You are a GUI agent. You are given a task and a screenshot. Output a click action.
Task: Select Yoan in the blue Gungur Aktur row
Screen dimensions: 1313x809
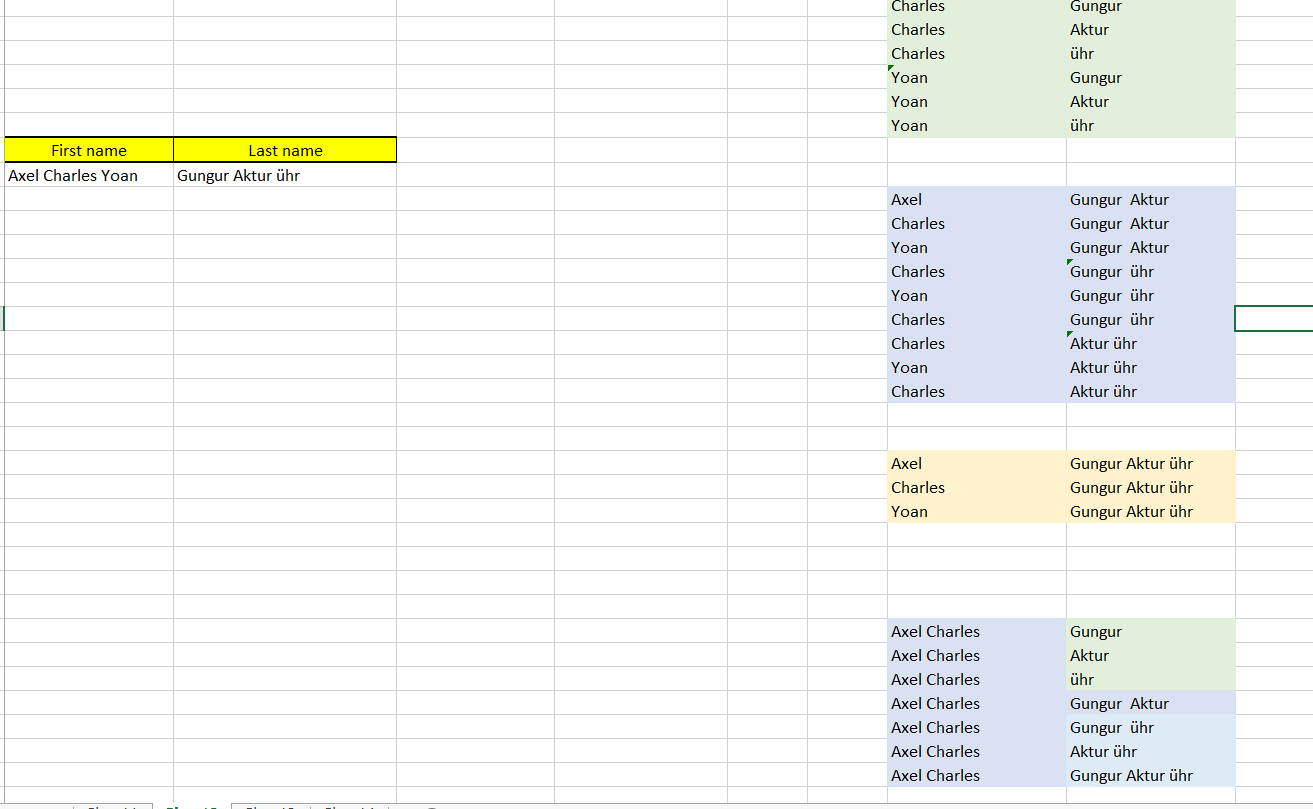click(977, 247)
